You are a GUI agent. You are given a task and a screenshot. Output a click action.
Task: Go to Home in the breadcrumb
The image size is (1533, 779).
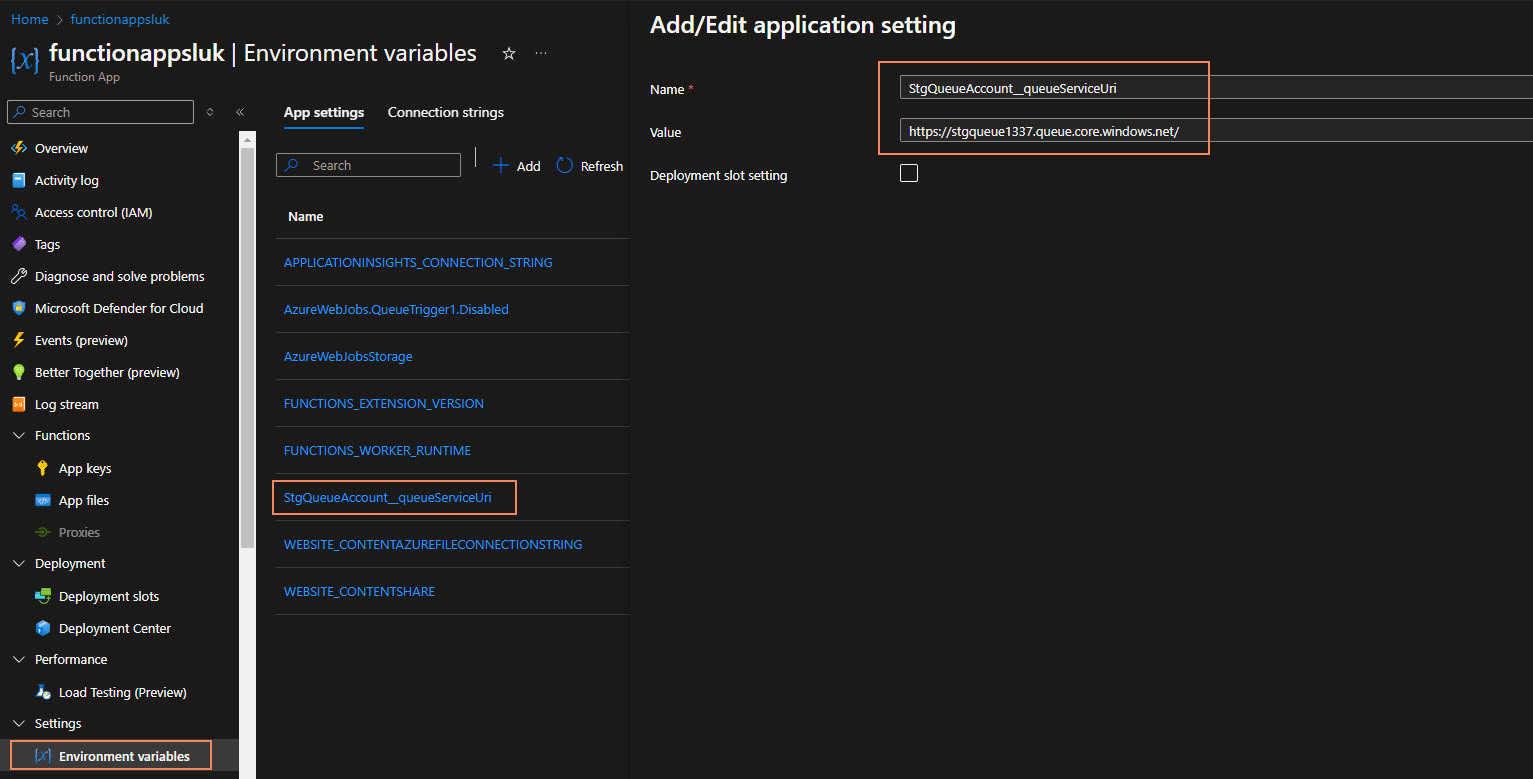29,19
